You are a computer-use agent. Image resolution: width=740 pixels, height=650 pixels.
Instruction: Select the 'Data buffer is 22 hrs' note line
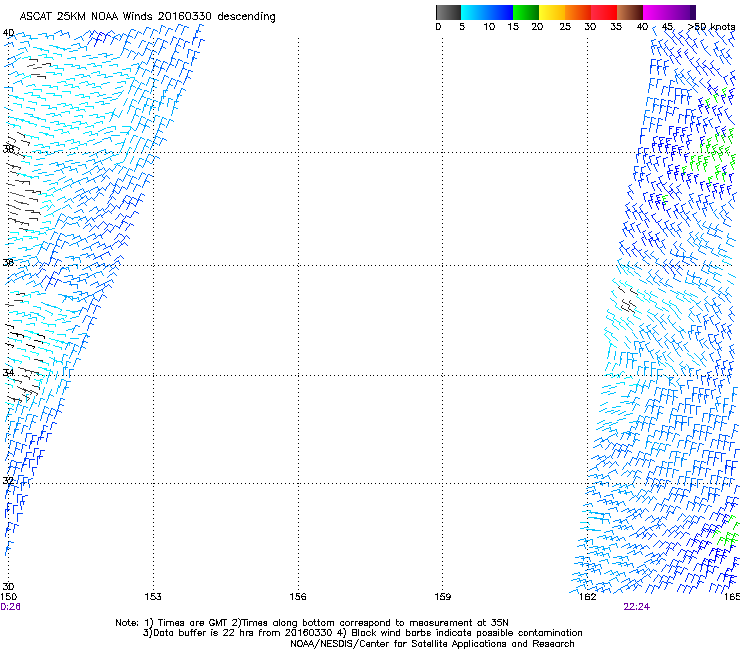[x=362, y=633]
